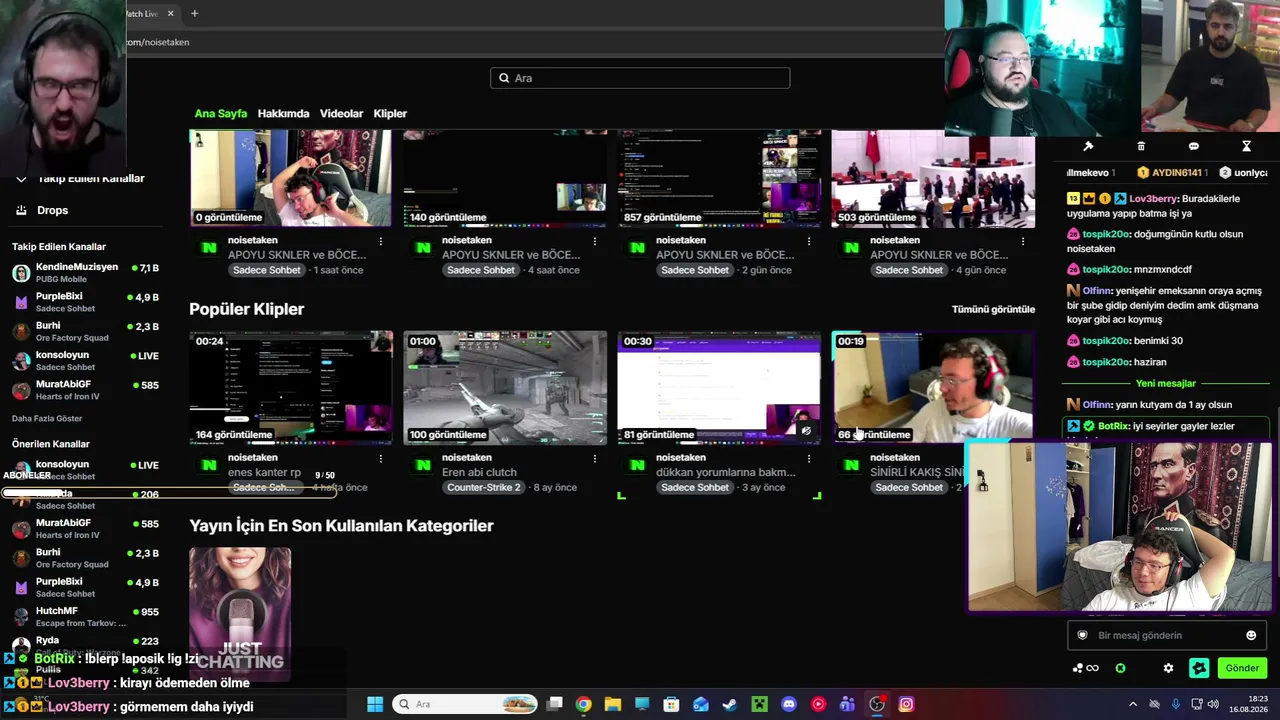Click KendineMuzisyen channel avatar

pos(21,273)
